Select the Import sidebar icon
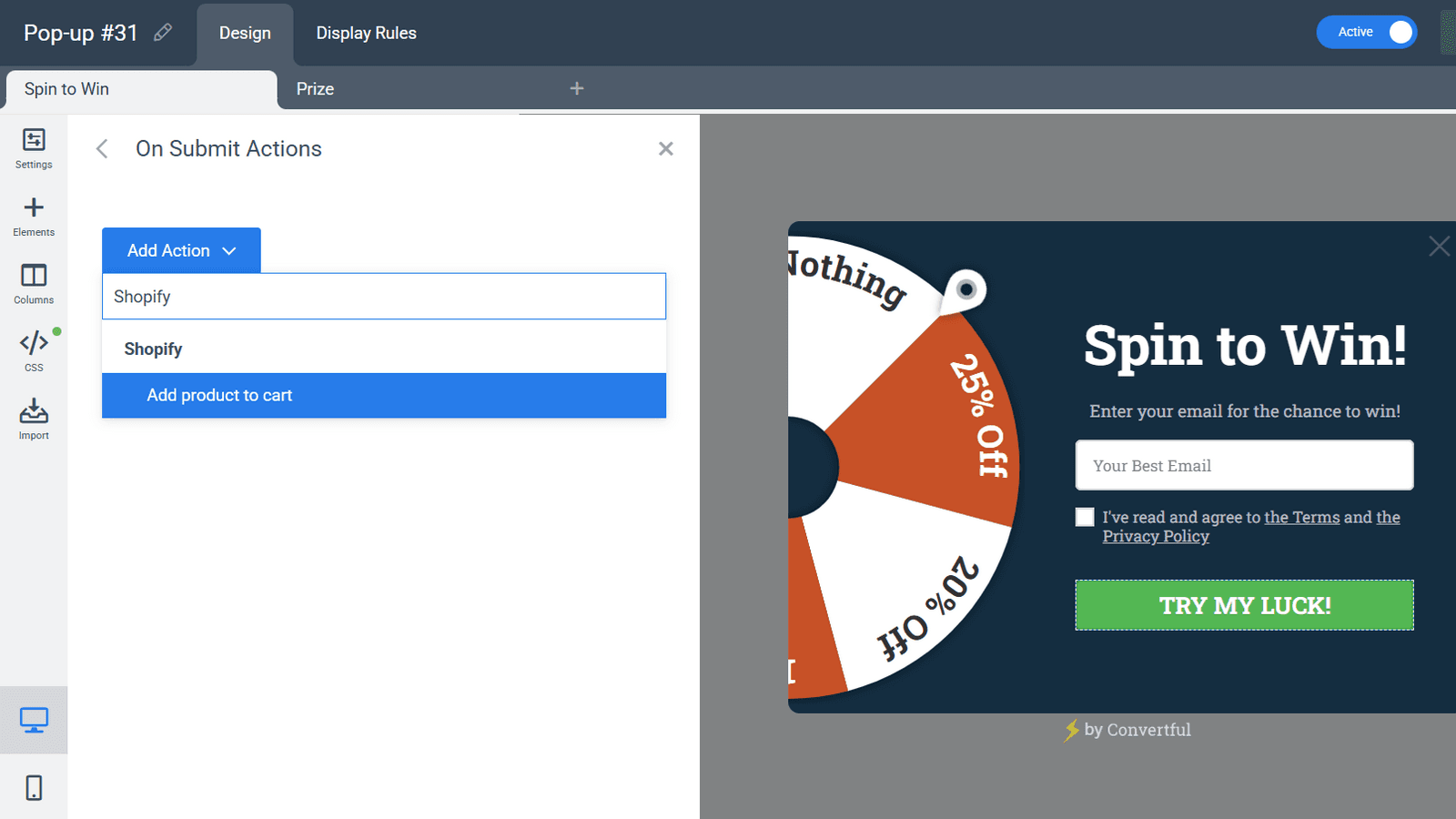This screenshot has width=1456, height=819. tap(34, 415)
